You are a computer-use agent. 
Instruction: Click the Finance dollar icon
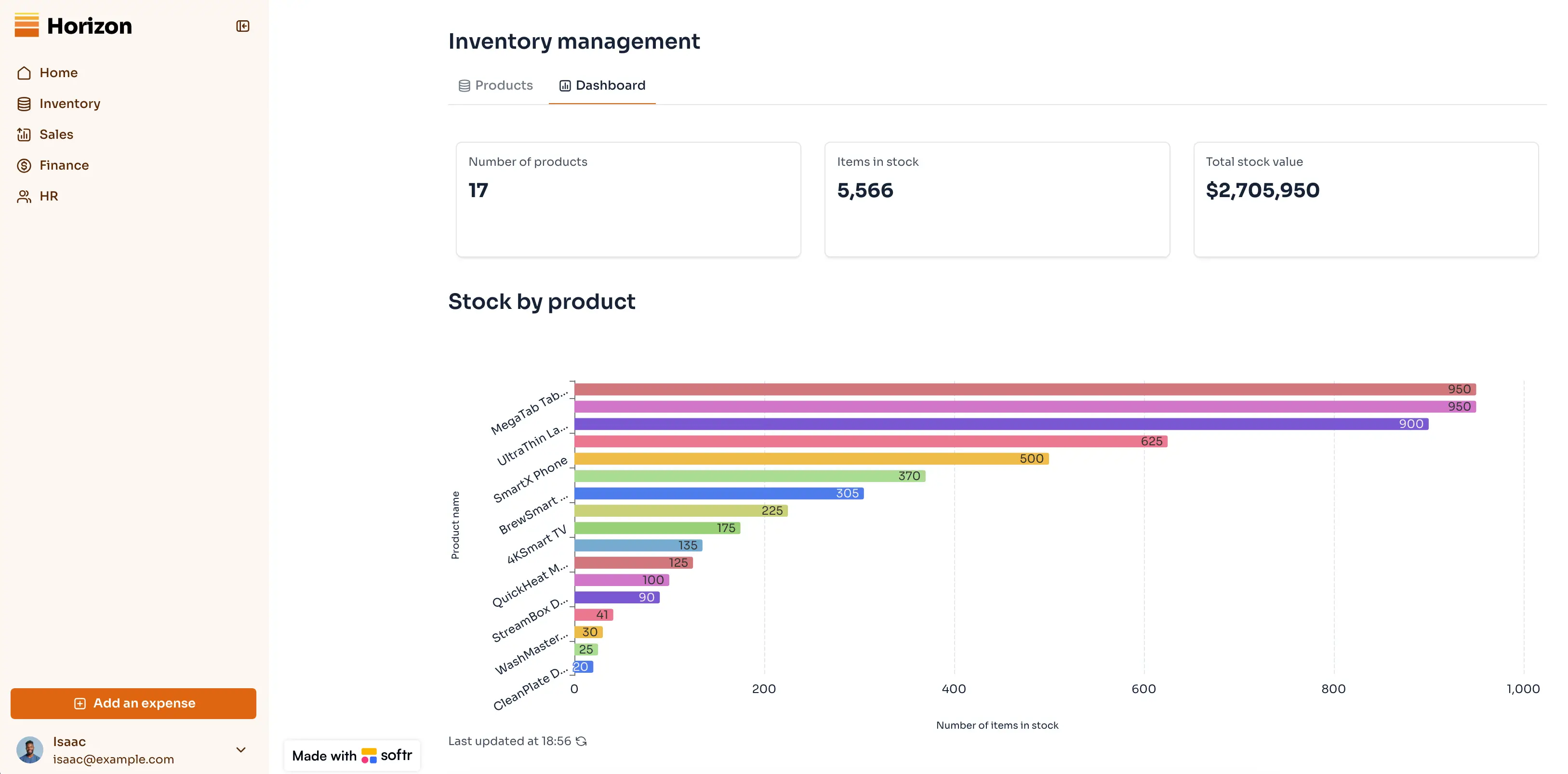pos(25,165)
